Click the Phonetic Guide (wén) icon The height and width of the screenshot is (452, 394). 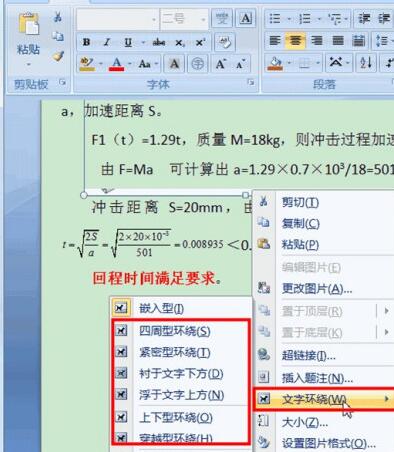[x=222, y=18]
